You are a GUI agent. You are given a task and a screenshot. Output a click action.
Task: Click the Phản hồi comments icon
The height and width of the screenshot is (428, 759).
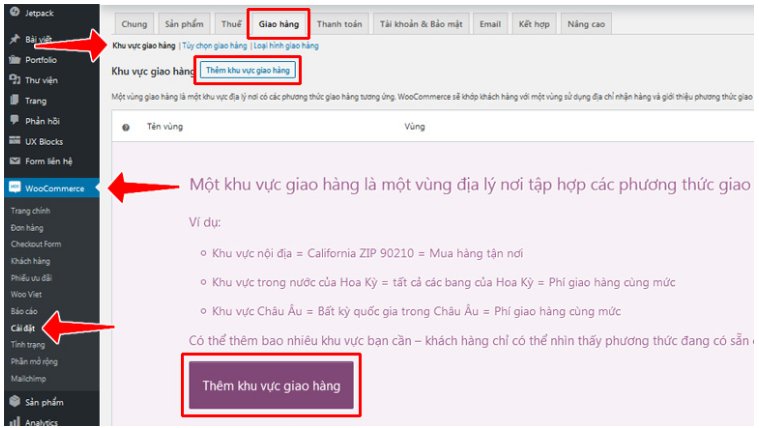click(x=13, y=121)
